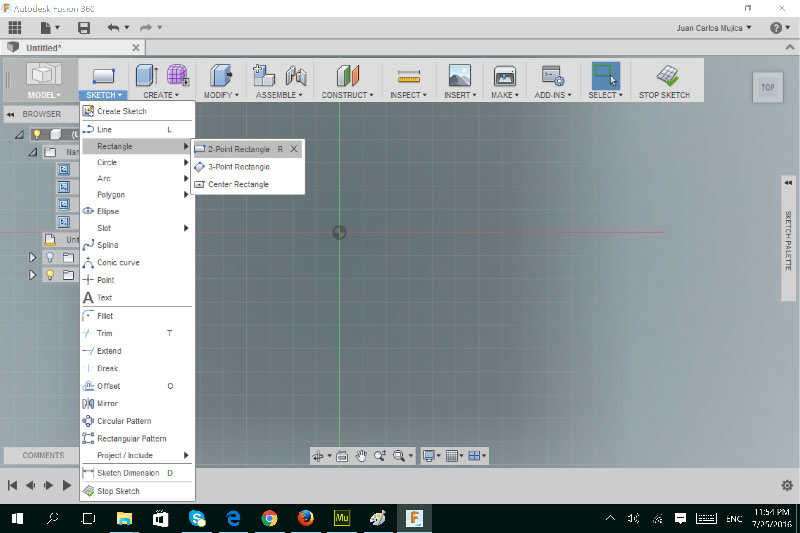Expand the grid and snaps dropdown
The image size is (800, 533).
pos(461,456)
